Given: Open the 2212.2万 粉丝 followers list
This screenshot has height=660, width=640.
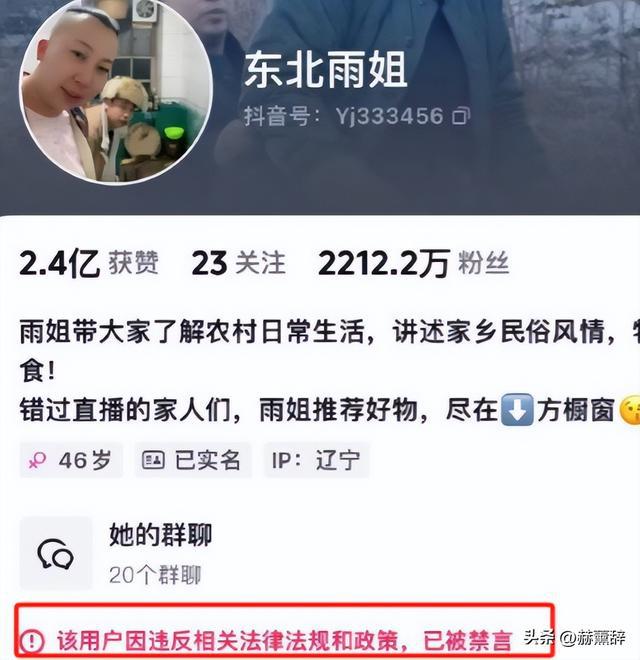Looking at the screenshot, I should pos(413,264).
